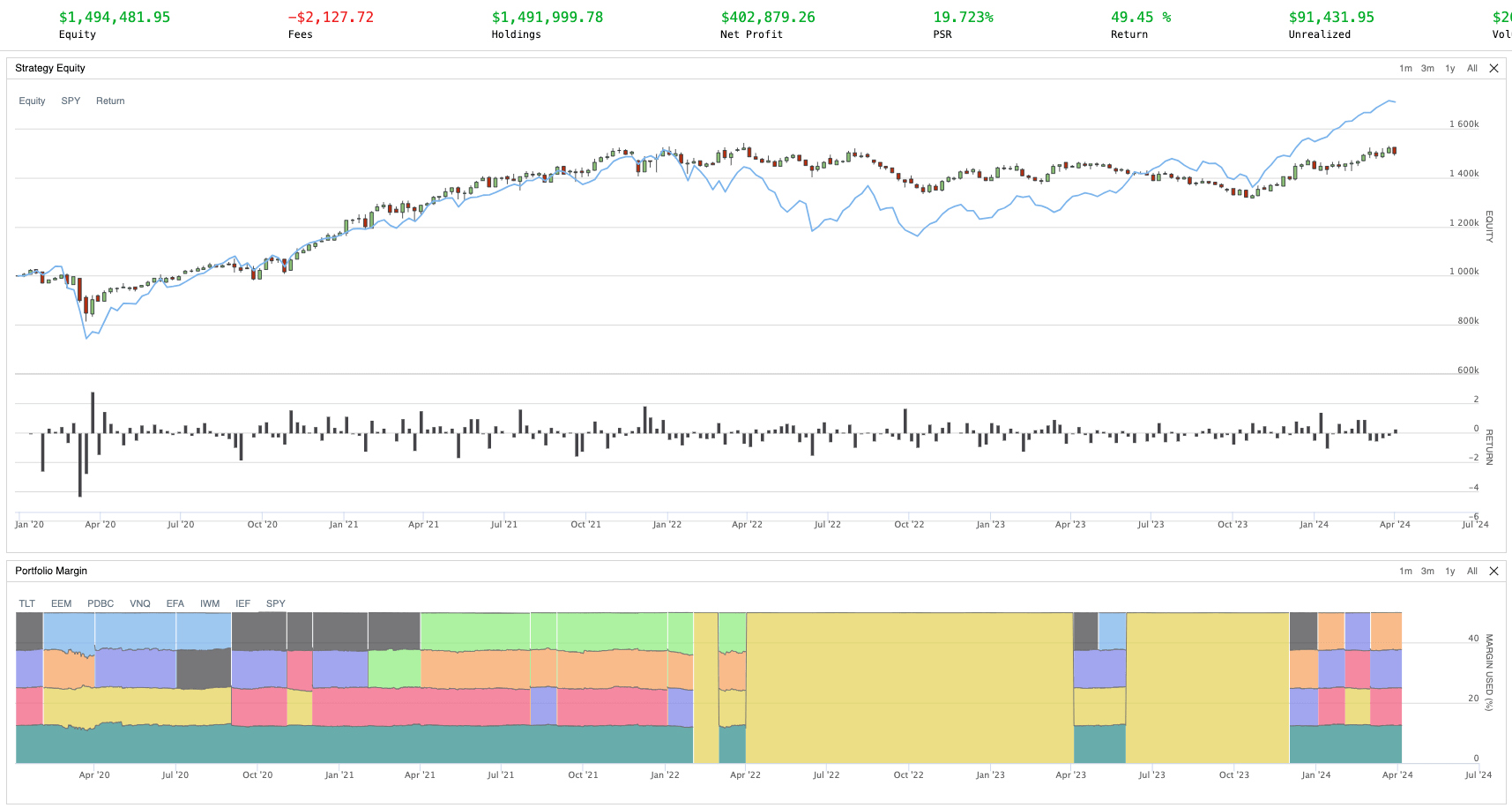This screenshot has height=808, width=1512.
Task: Show or hide IWM margin series
Action: (x=210, y=604)
